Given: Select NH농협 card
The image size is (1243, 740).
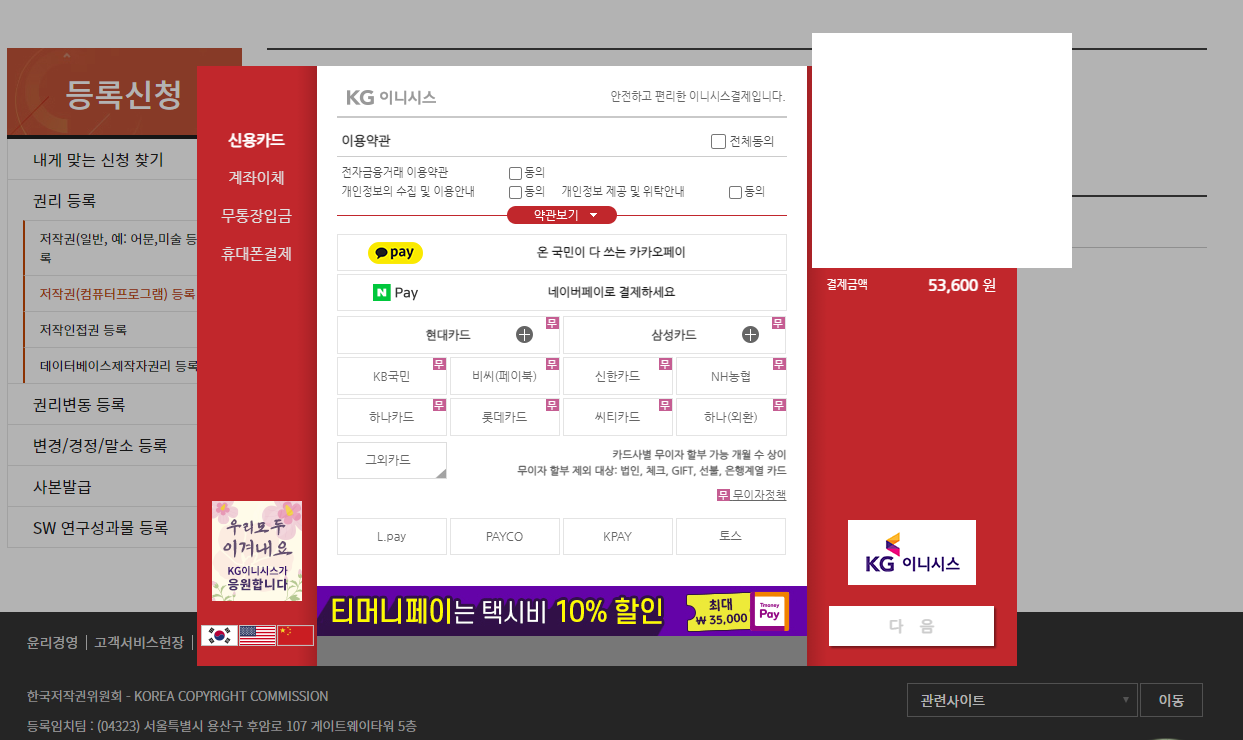Looking at the screenshot, I should pos(731,377).
